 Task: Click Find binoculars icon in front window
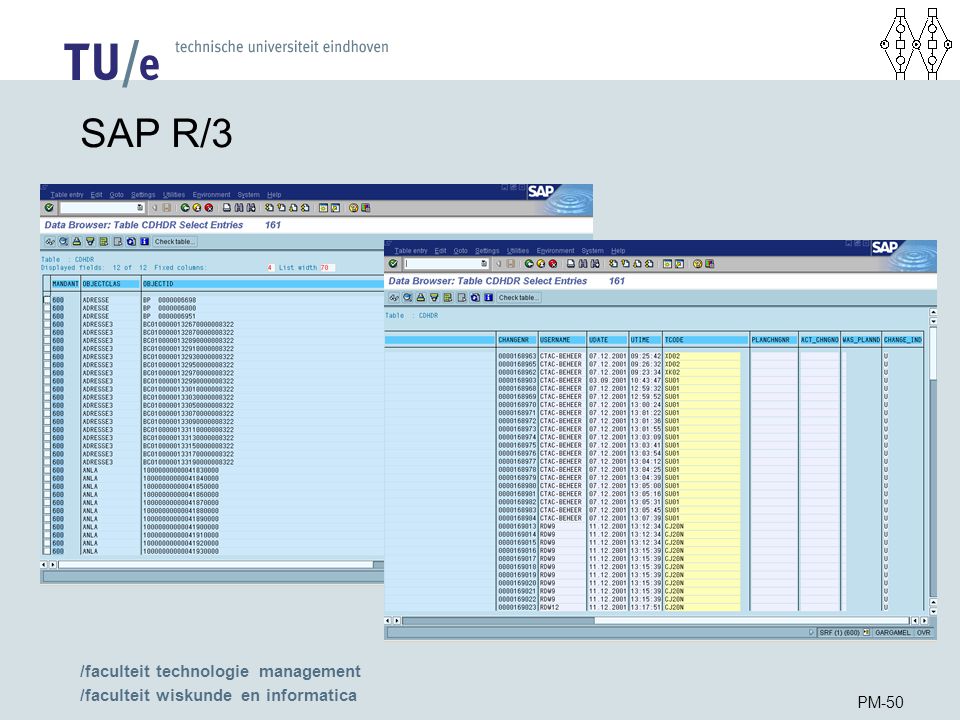583,263
